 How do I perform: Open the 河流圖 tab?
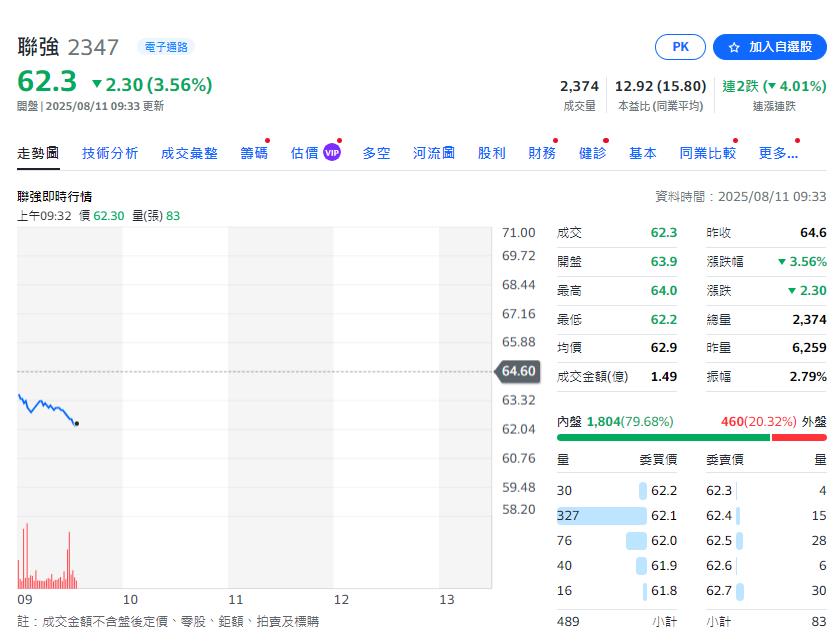[x=433, y=153]
